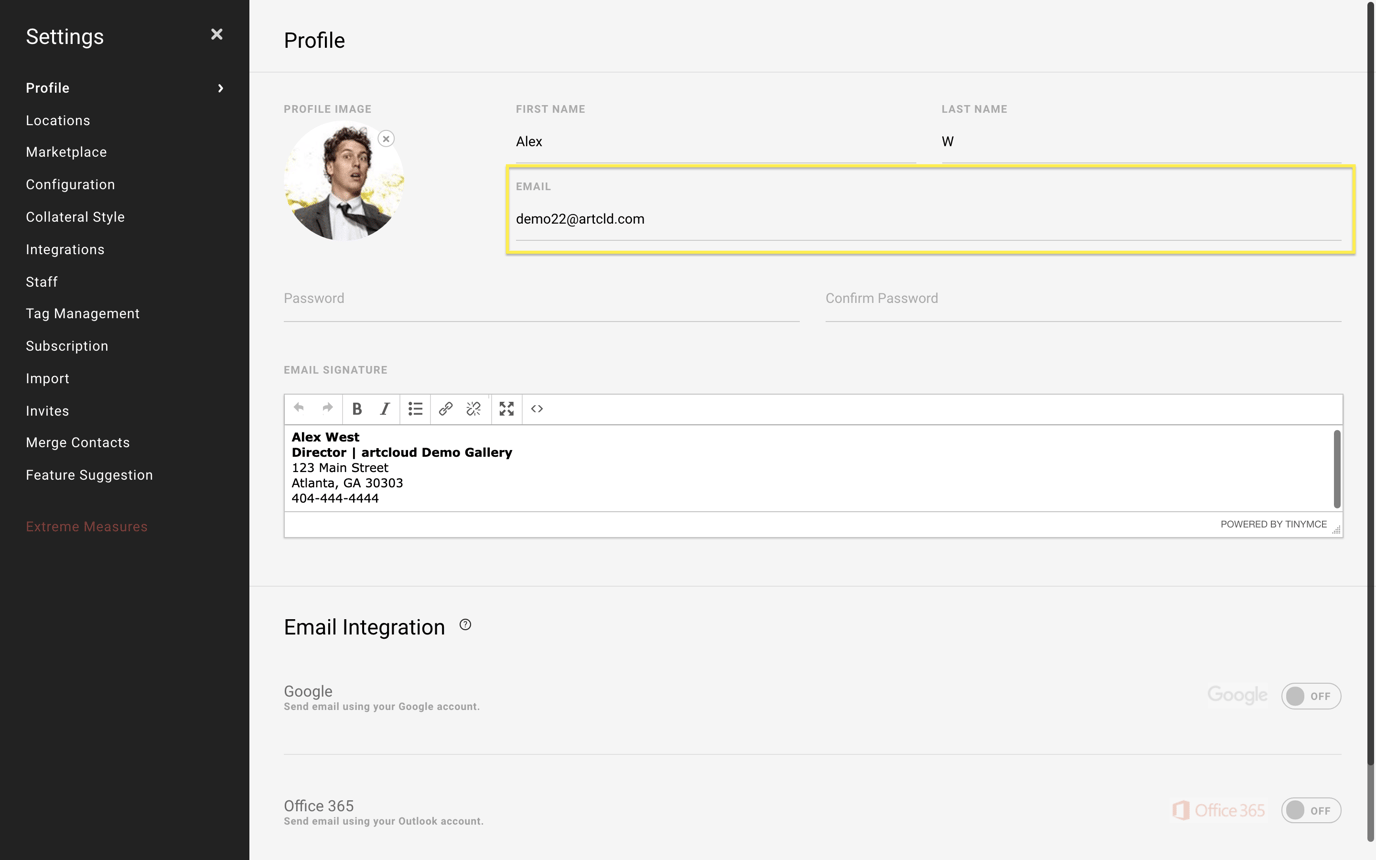Enable Office 365 email integration
Viewport: 1376px width, 860px height.
(x=1311, y=810)
